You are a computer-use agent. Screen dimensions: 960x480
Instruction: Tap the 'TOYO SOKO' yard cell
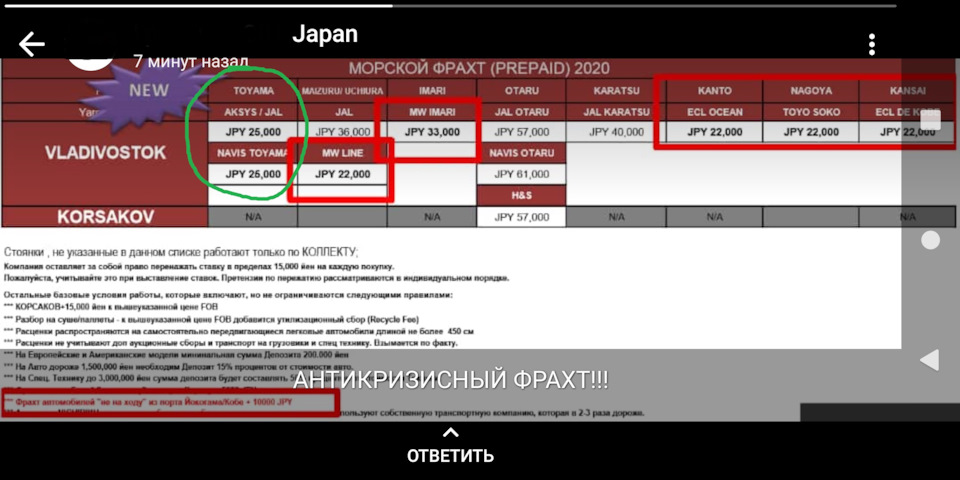click(811, 113)
